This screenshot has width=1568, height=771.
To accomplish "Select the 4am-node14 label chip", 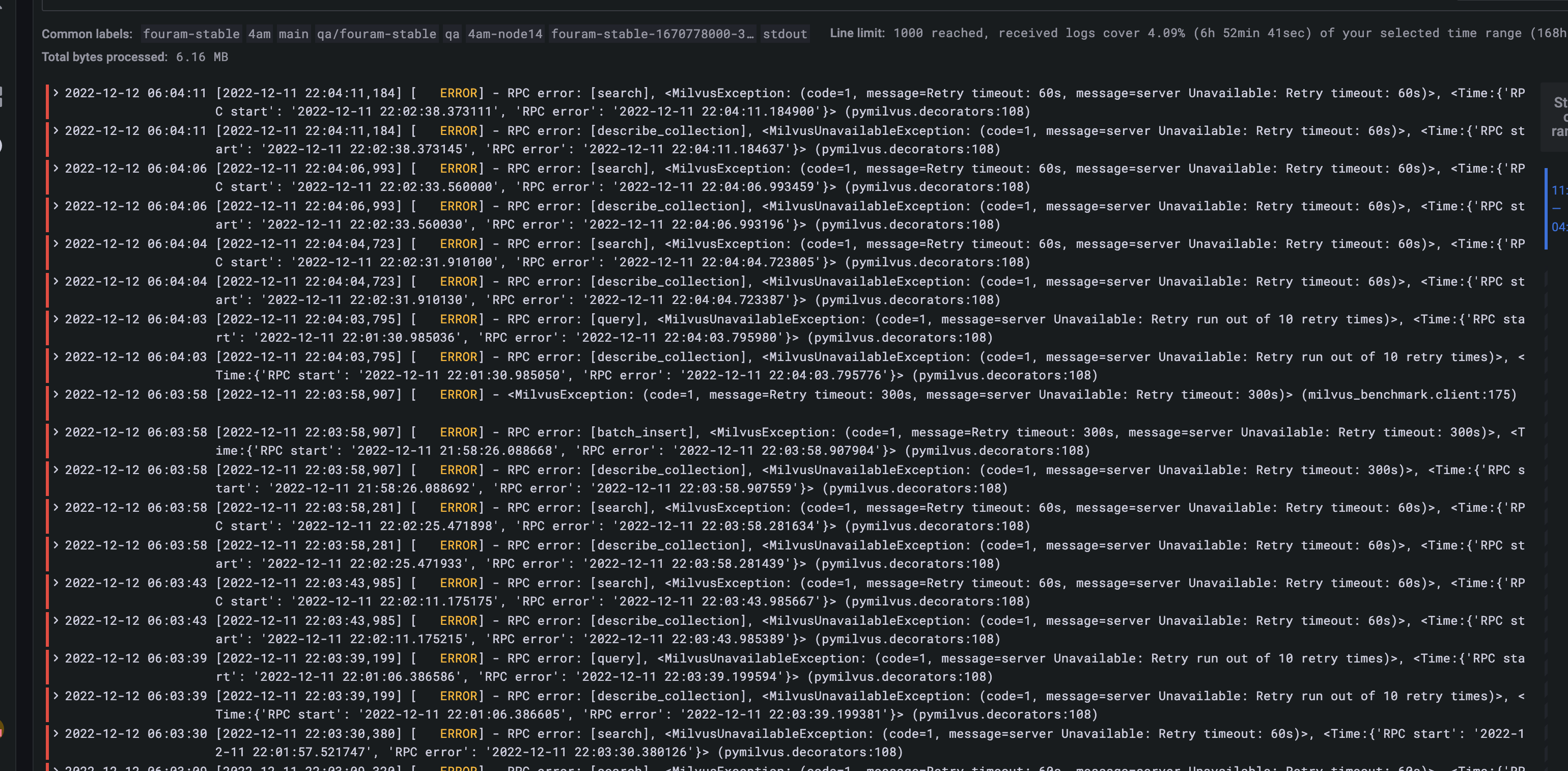I will tap(505, 34).
